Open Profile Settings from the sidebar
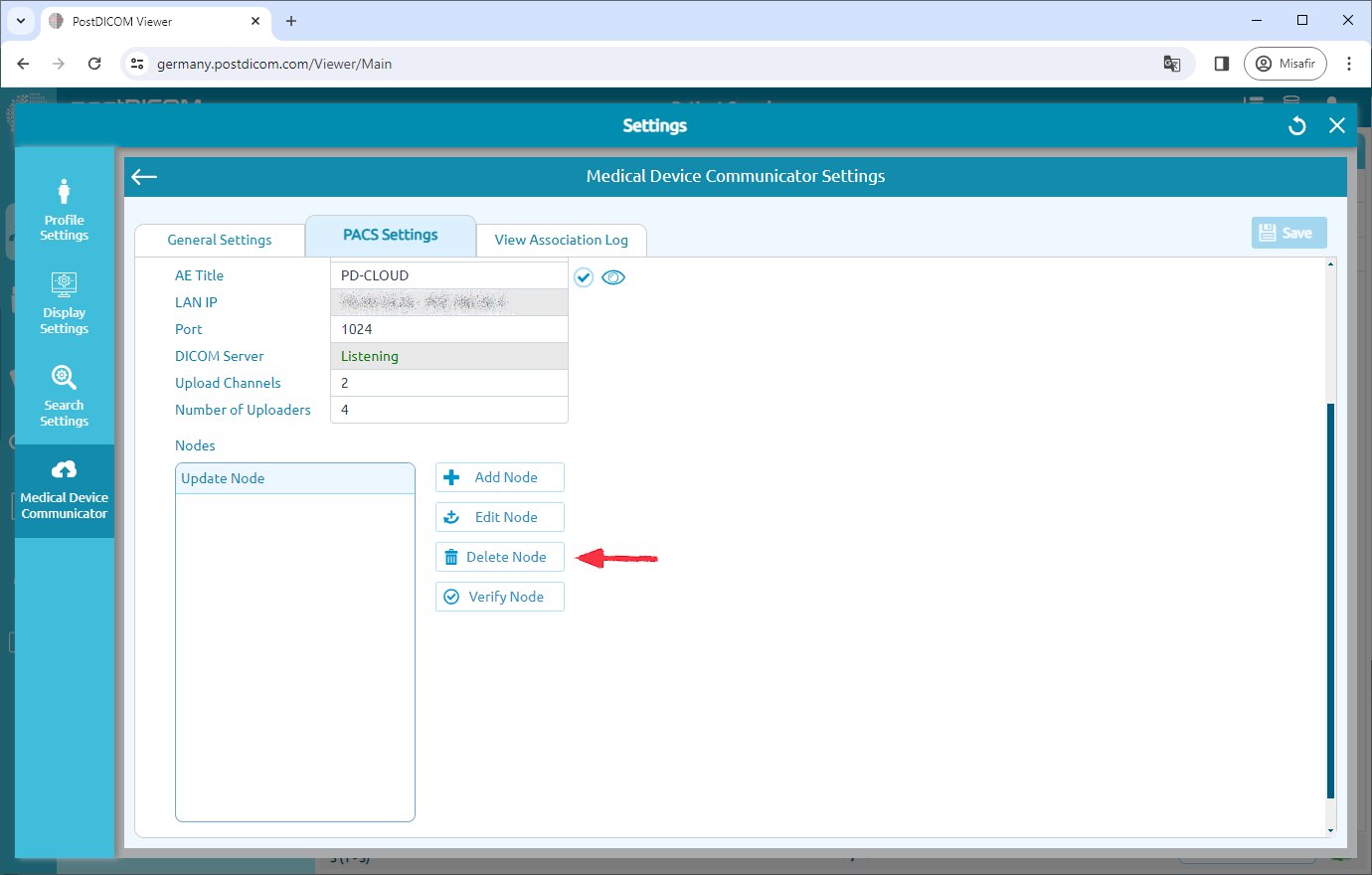Image resolution: width=1372 pixels, height=875 pixels. (x=64, y=209)
